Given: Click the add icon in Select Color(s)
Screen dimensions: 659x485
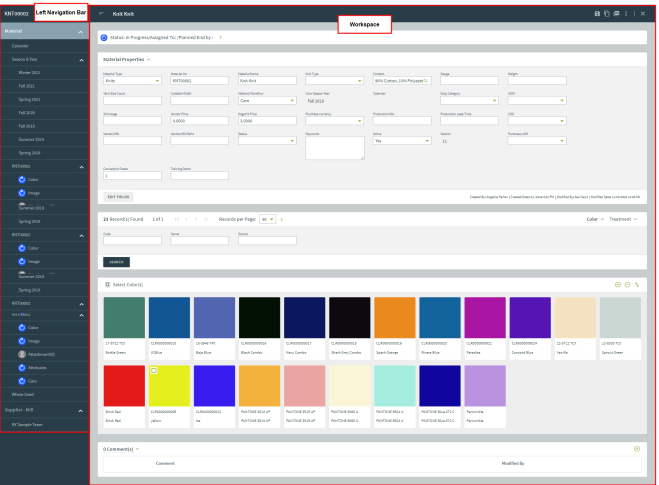Looking at the screenshot, I should point(617,285).
